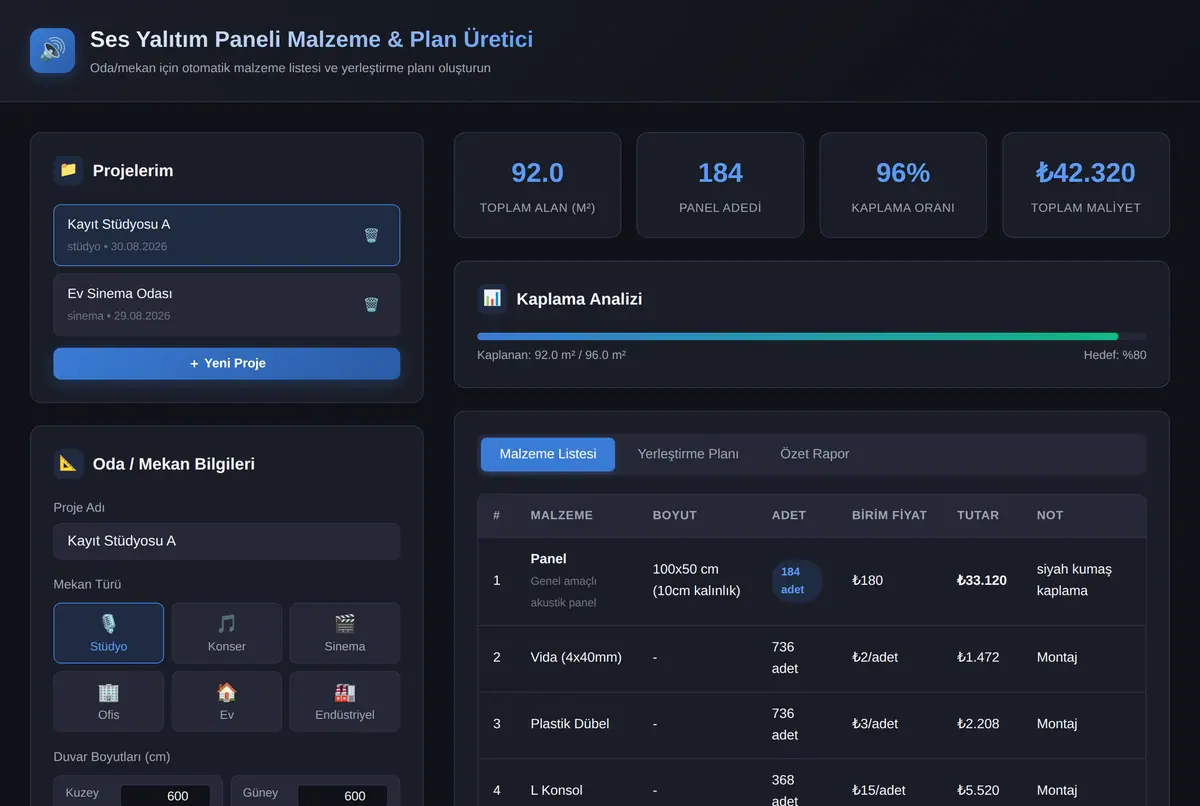Select Sinema as the venue type
The height and width of the screenshot is (806, 1200).
click(345, 633)
